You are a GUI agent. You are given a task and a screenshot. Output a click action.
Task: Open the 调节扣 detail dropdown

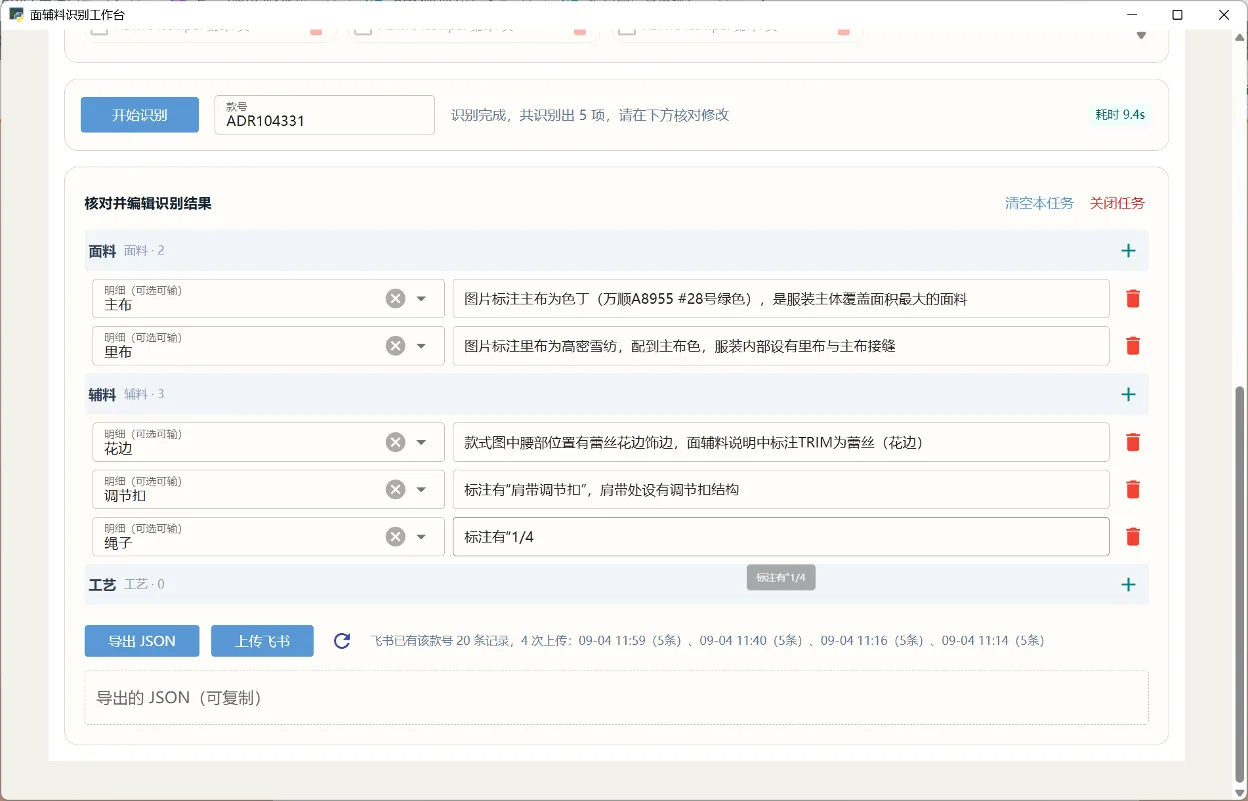(x=421, y=489)
